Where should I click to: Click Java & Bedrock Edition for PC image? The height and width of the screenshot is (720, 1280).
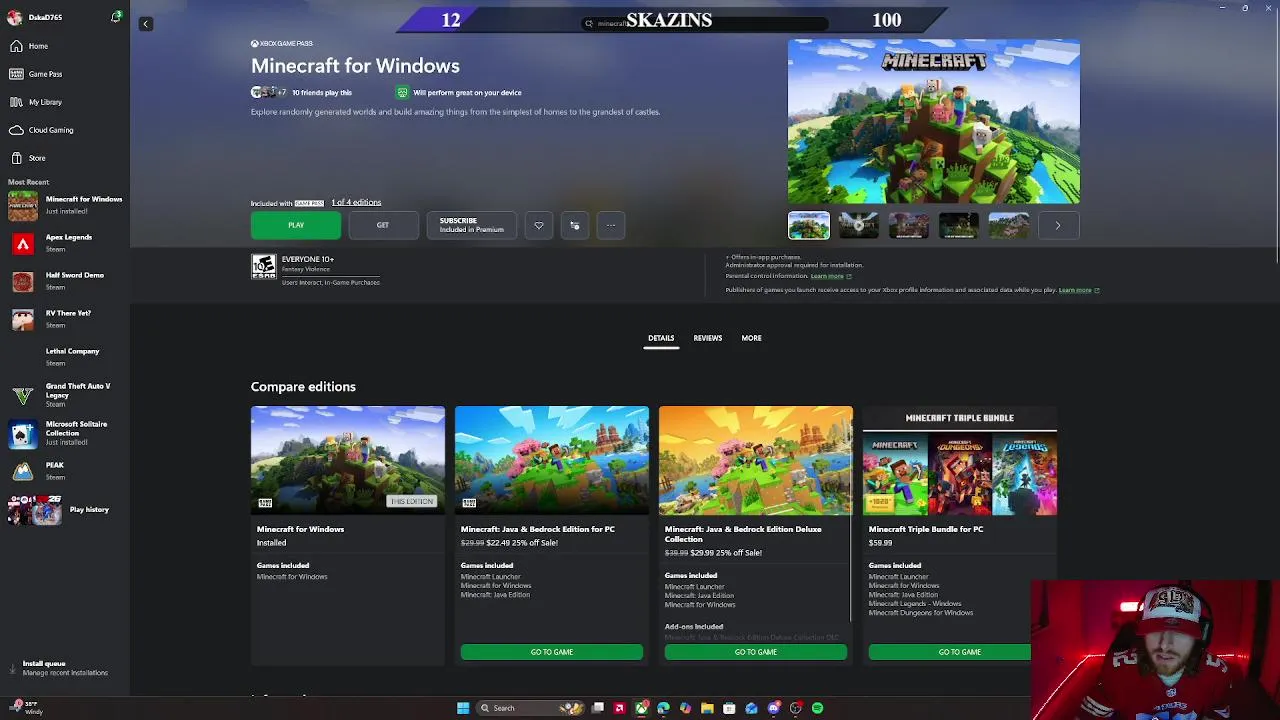coord(552,461)
